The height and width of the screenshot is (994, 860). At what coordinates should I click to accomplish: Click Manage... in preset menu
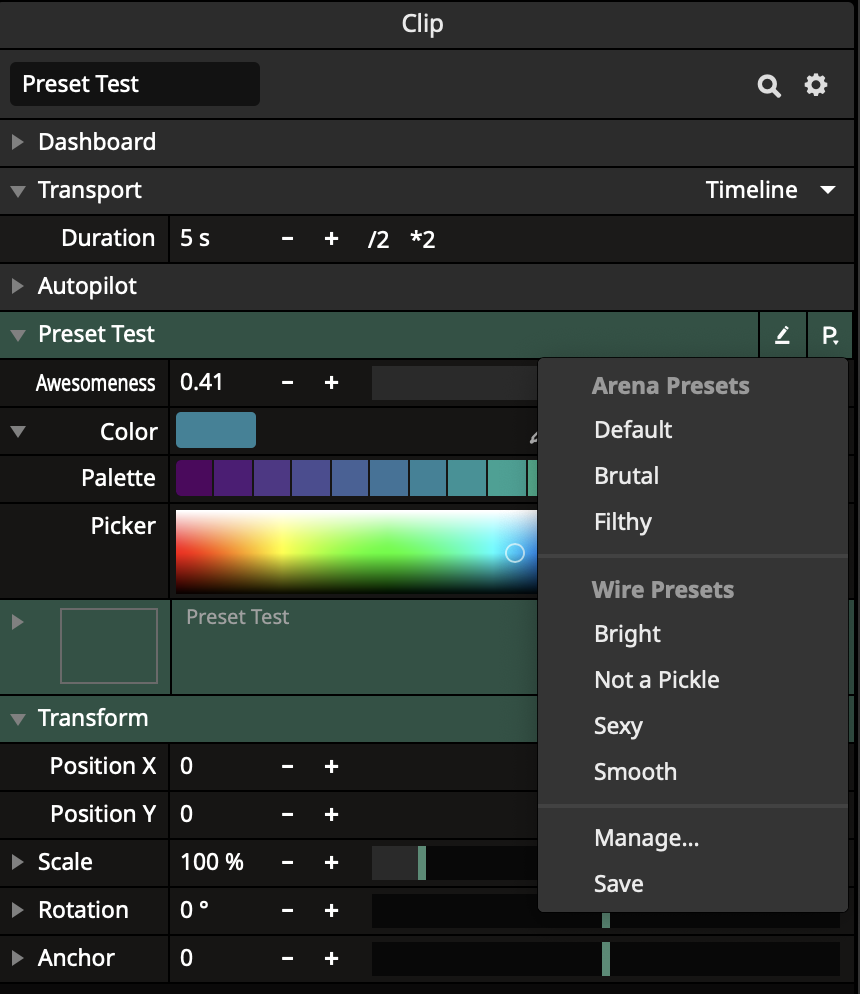pyautogui.click(x=646, y=838)
